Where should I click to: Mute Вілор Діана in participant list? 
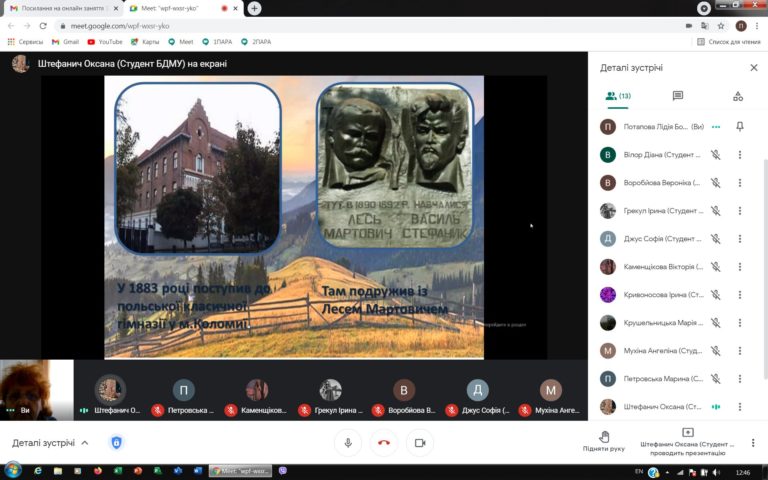point(716,155)
